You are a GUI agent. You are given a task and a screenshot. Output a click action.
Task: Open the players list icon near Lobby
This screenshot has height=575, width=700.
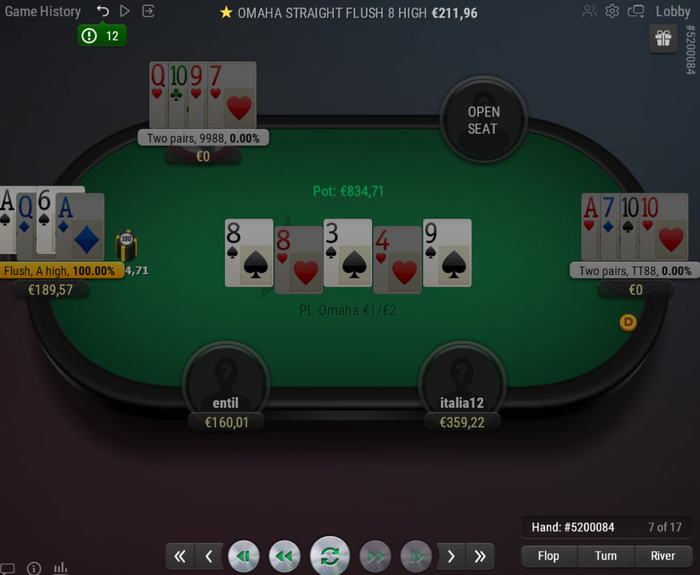pyautogui.click(x=589, y=11)
